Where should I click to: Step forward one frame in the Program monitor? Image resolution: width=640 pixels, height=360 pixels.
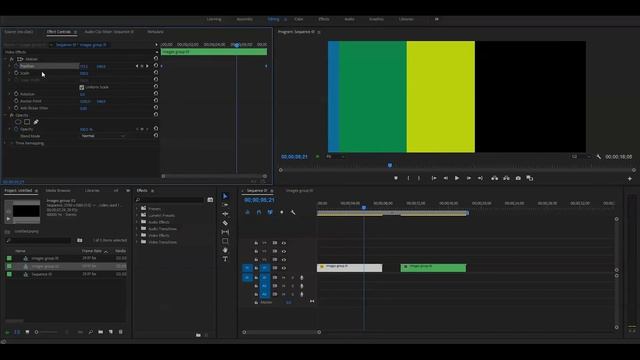click(x=469, y=178)
